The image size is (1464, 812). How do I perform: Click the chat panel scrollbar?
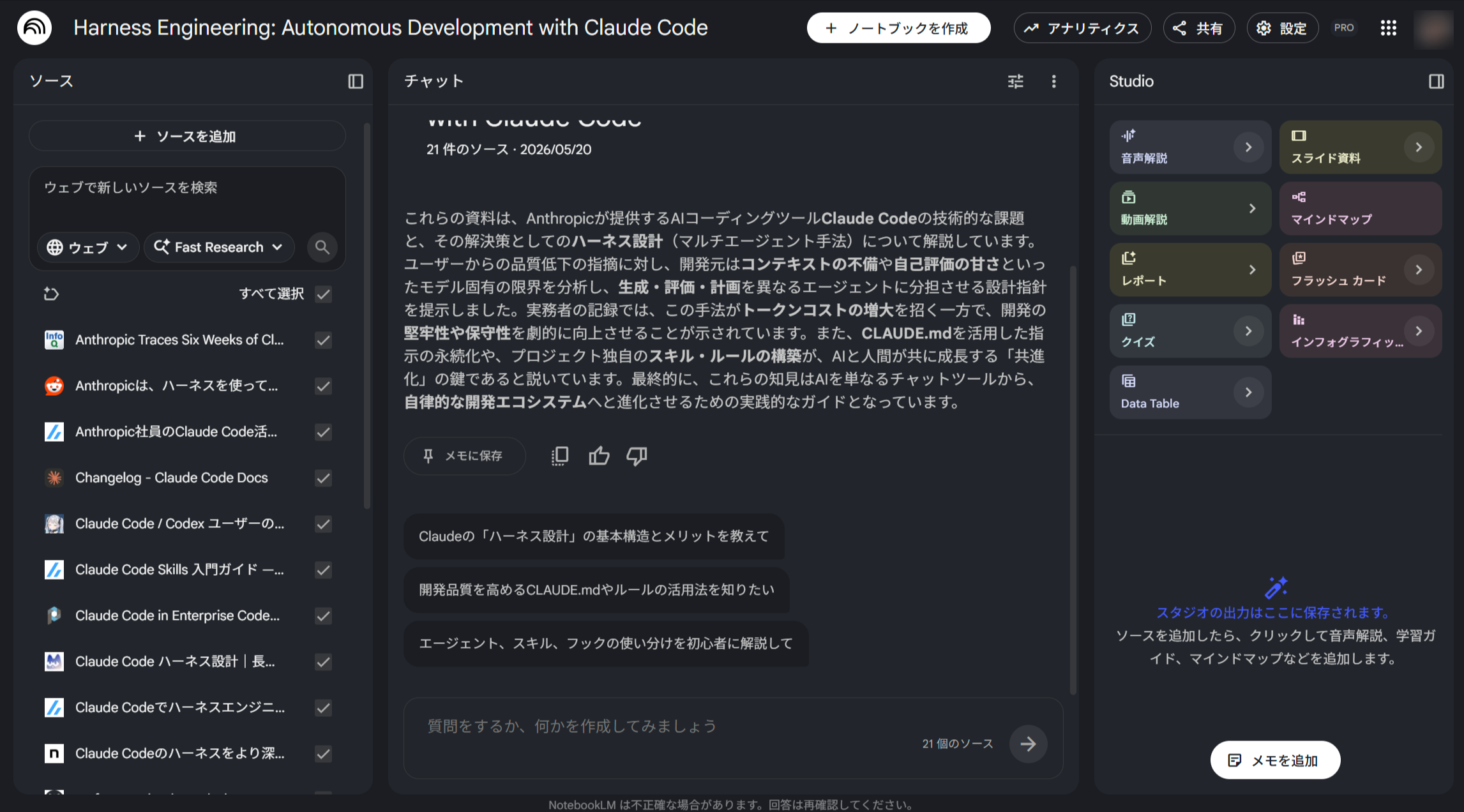[1073, 479]
